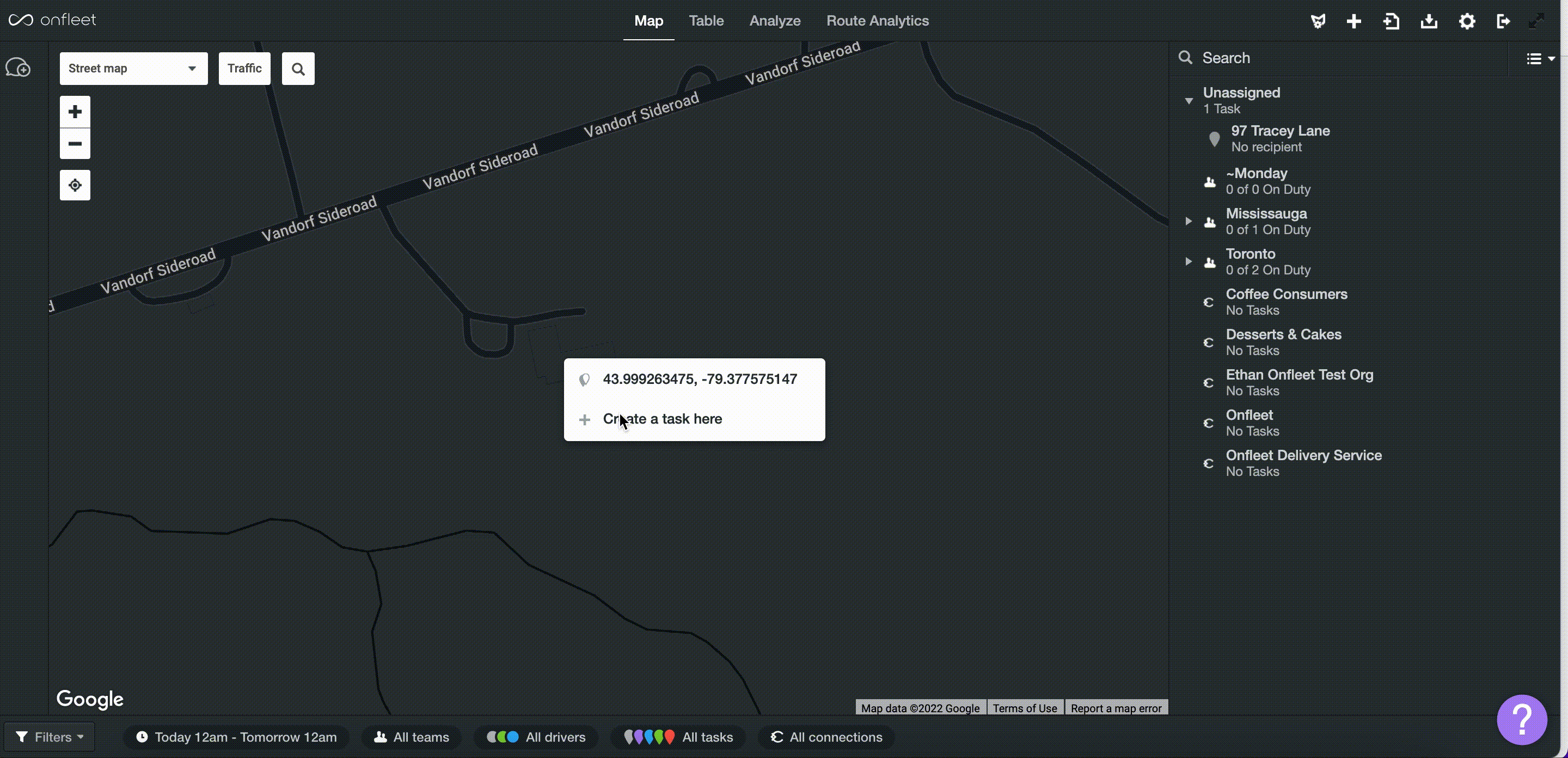Viewport: 1568px width, 758px height.
Task: Open the All teams filter
Action: pos(412,737)
